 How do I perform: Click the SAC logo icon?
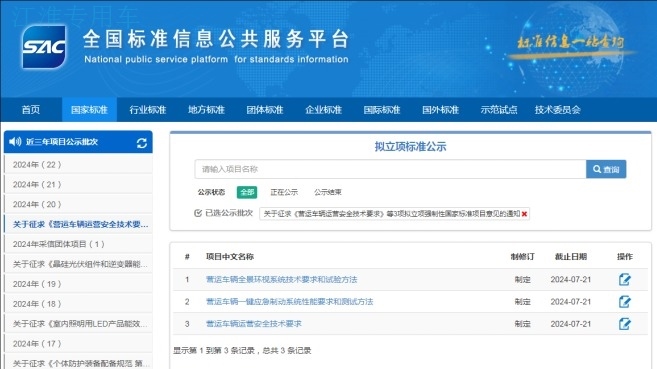point(44,46)
